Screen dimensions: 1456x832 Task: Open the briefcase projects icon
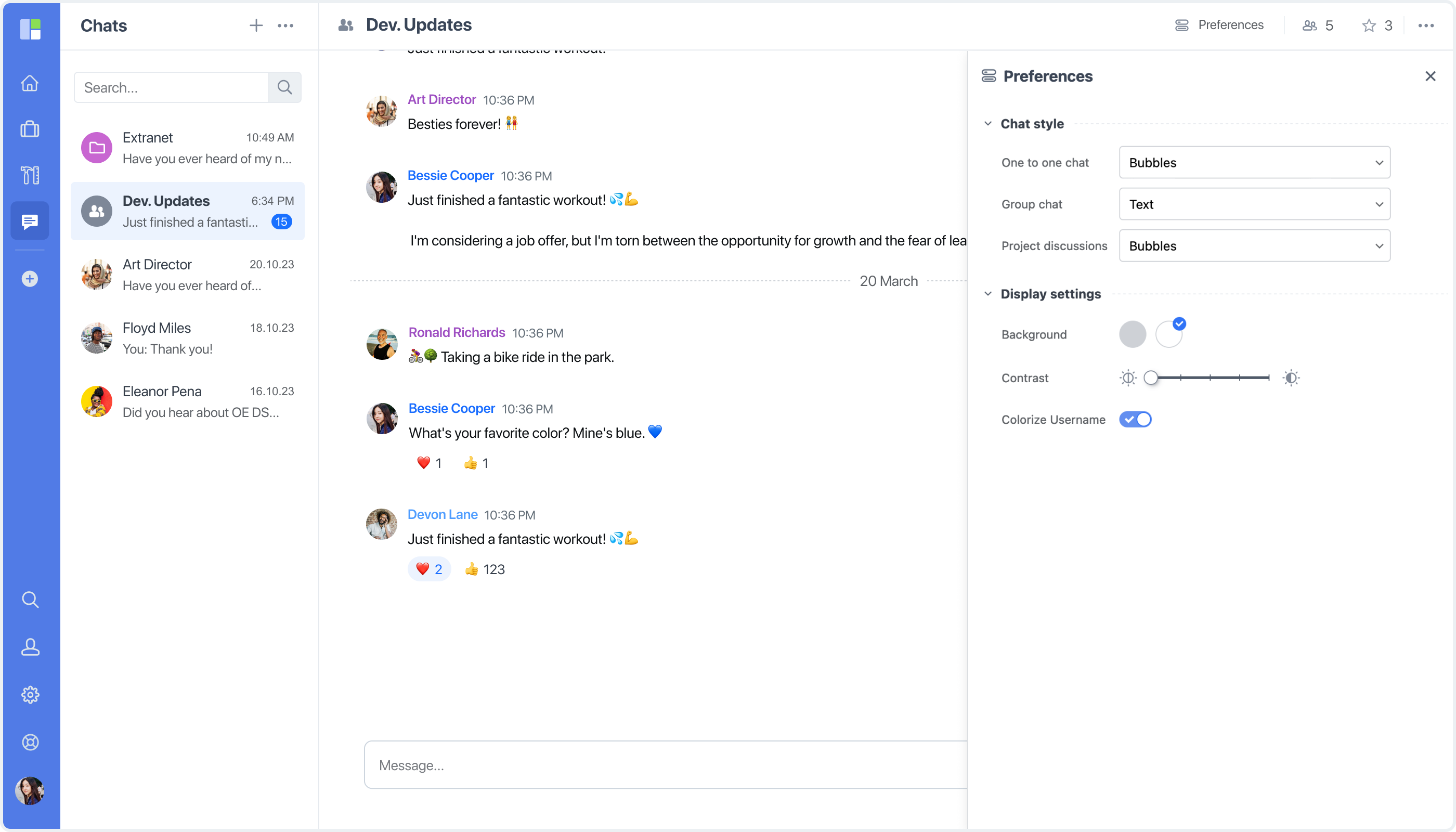[30, 129]
